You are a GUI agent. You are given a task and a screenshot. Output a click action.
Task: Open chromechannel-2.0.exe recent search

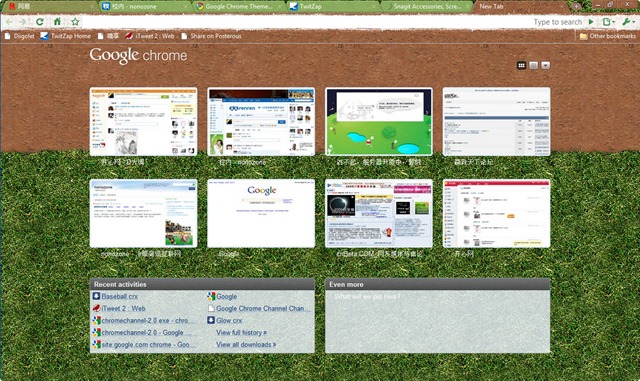148,320
